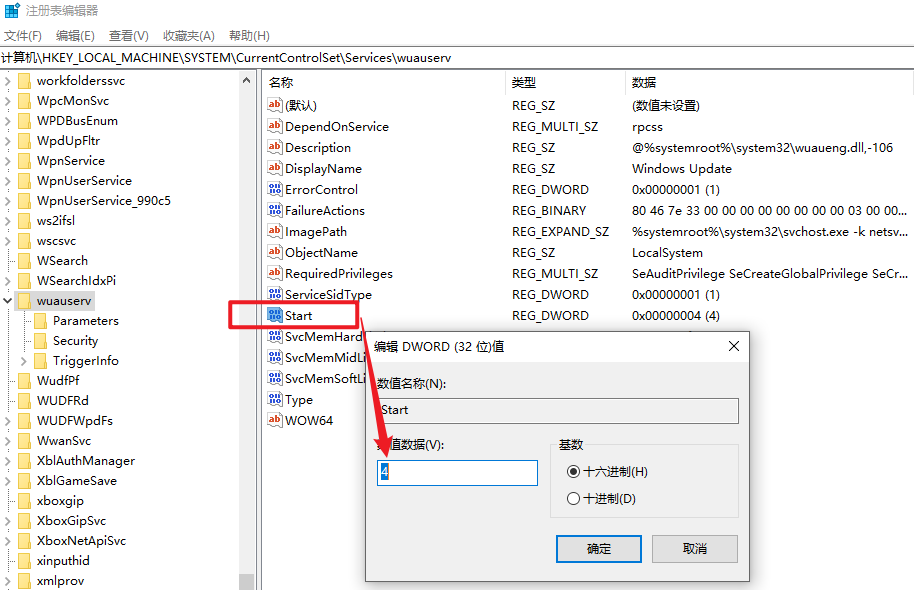This screenshot has width=914, height=590.
Task: Click the TriggerInfo folder icon
Action: pos(40,361)
